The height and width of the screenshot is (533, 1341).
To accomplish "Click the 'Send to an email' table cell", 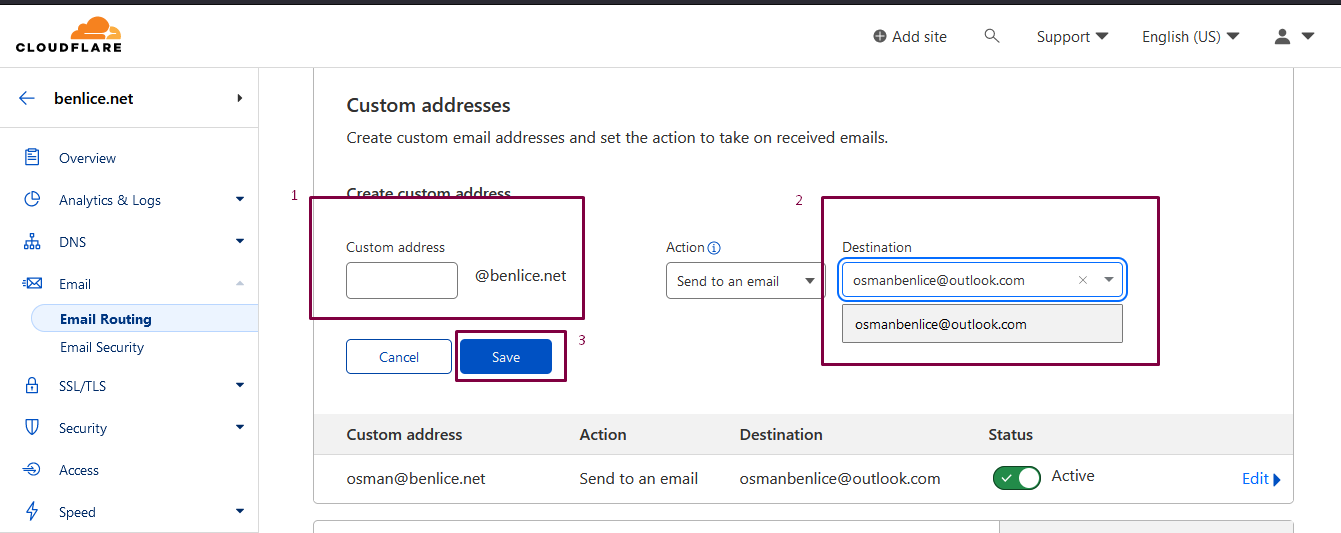I will (x=639, y=478).
